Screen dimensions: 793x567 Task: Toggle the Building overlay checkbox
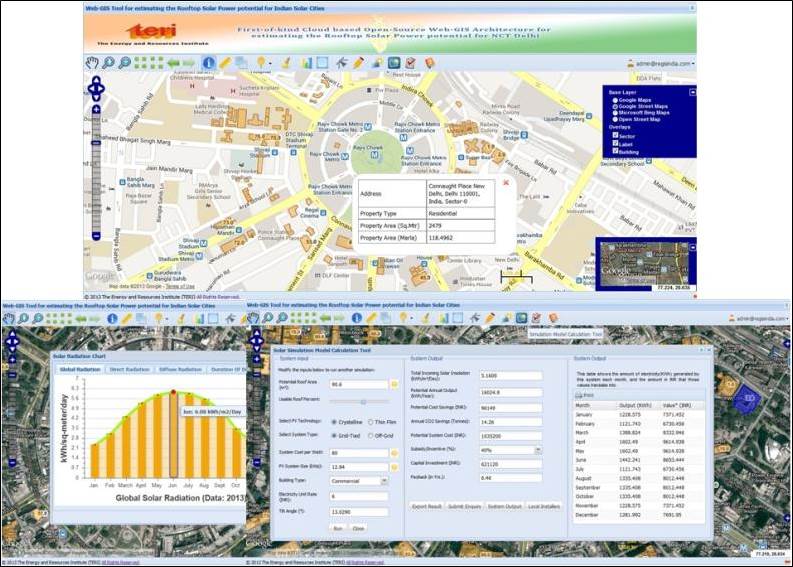615,151
